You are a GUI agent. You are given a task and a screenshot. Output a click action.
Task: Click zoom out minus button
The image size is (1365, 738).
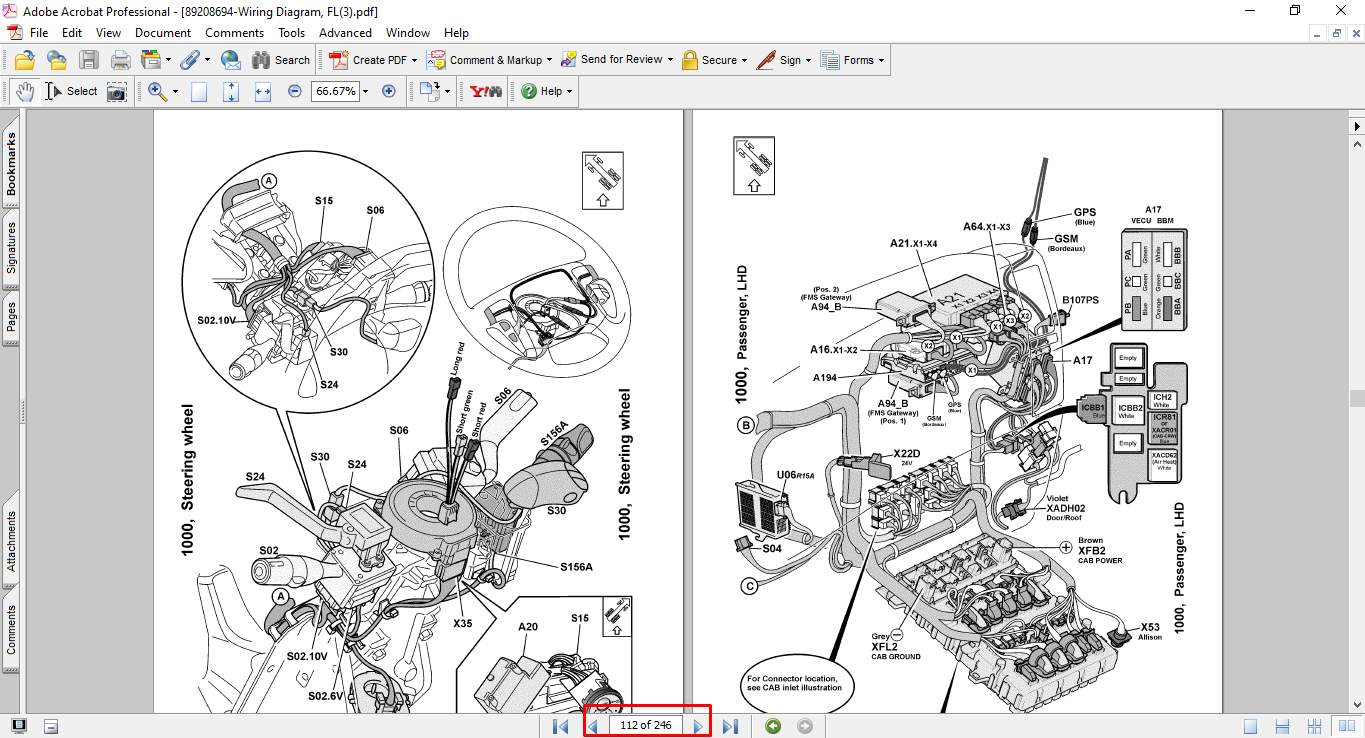pos(295,91)
